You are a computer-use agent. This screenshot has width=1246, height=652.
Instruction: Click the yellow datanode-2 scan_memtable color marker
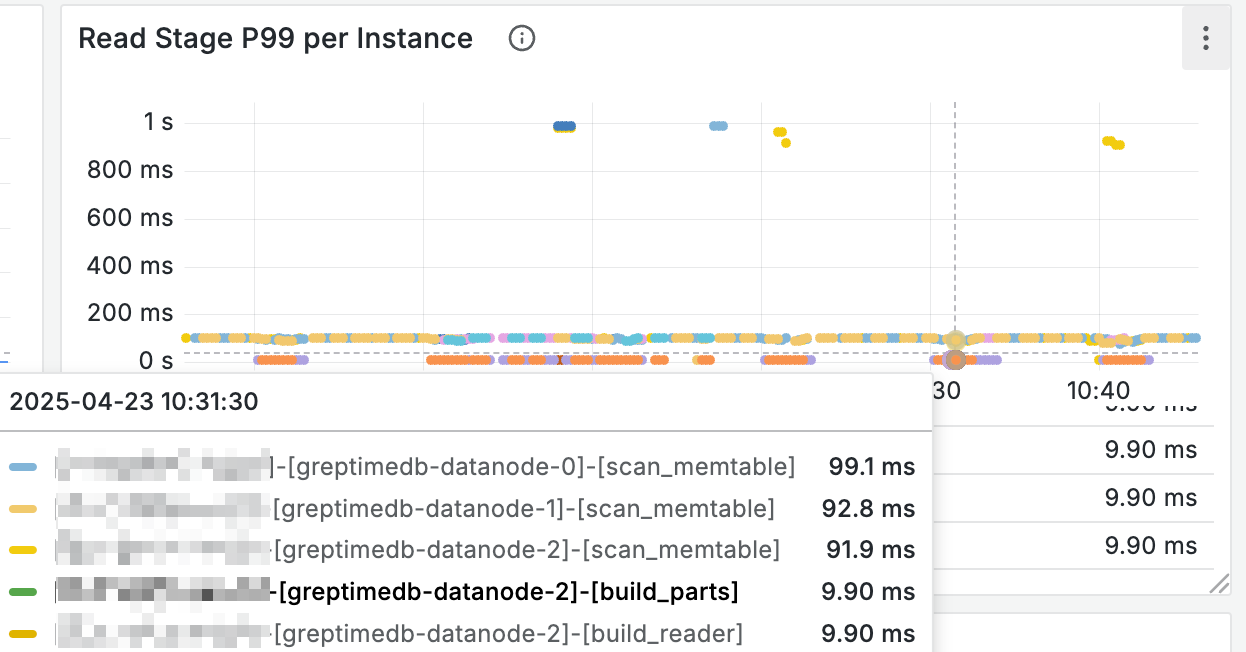coord(23,550)
